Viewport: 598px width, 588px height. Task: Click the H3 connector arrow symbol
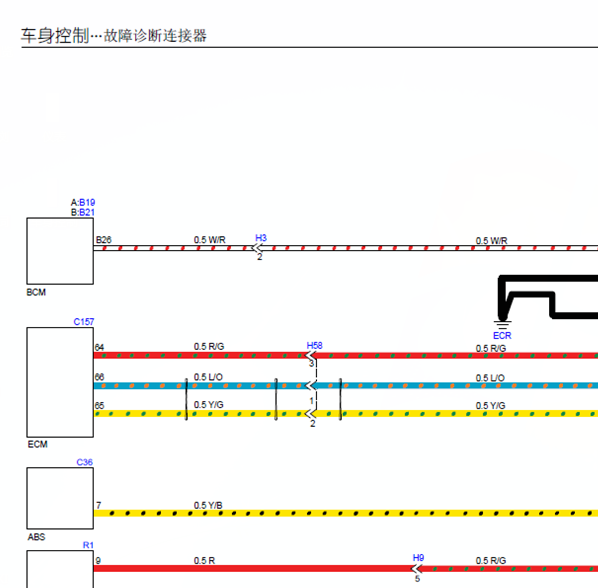pyautogui.click(x=256, y=248)
